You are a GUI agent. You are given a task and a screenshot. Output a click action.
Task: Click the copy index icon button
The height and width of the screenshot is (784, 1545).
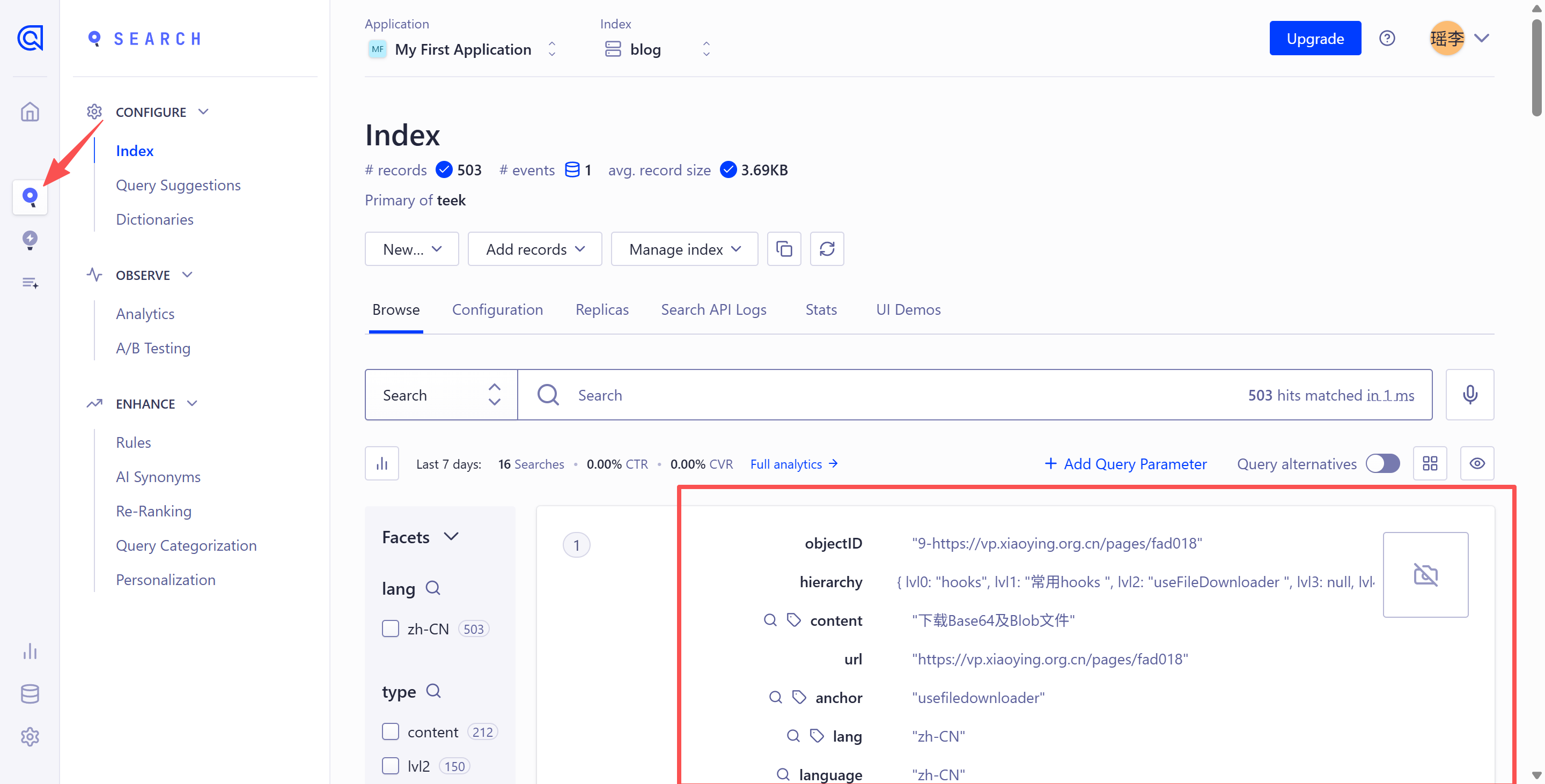coord(784,249)
